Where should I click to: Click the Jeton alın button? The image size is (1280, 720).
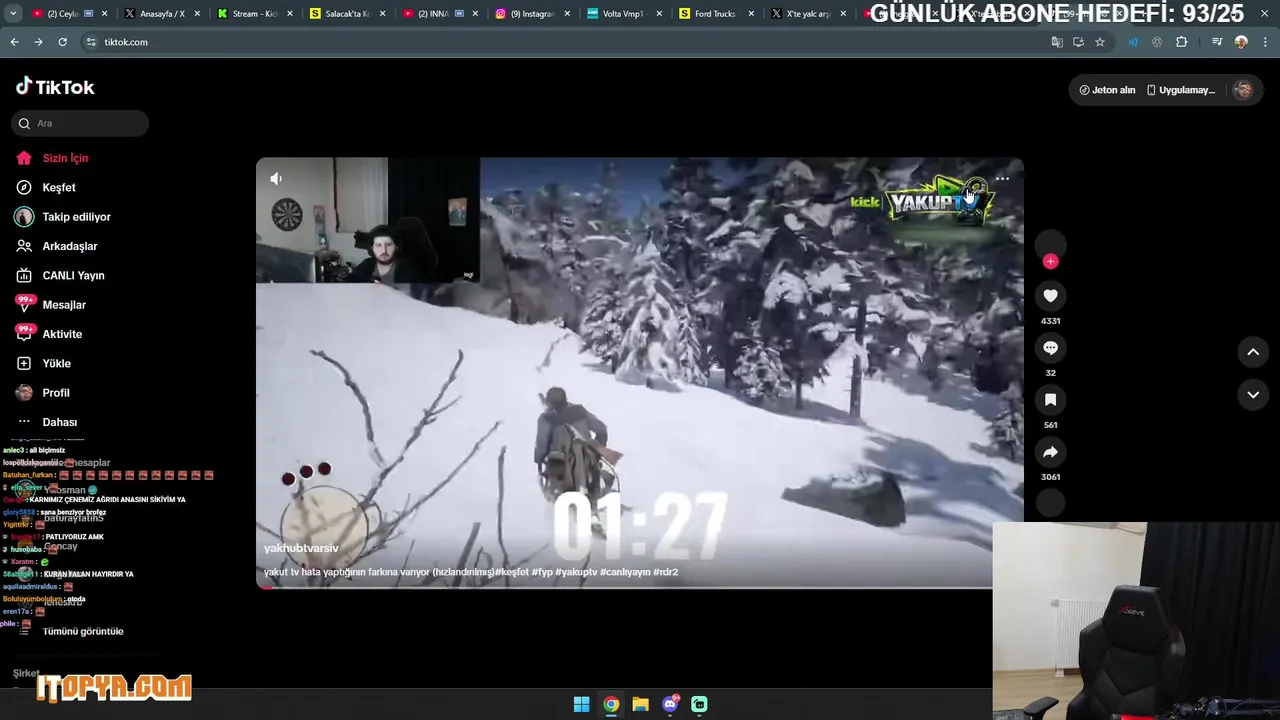point(1107,90)
